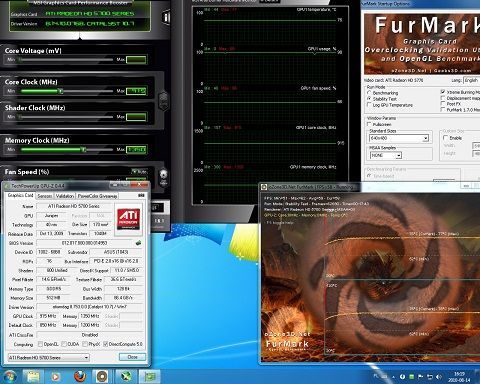
Task: Click the Shader Clock Max value box
Action: point(136,117)
